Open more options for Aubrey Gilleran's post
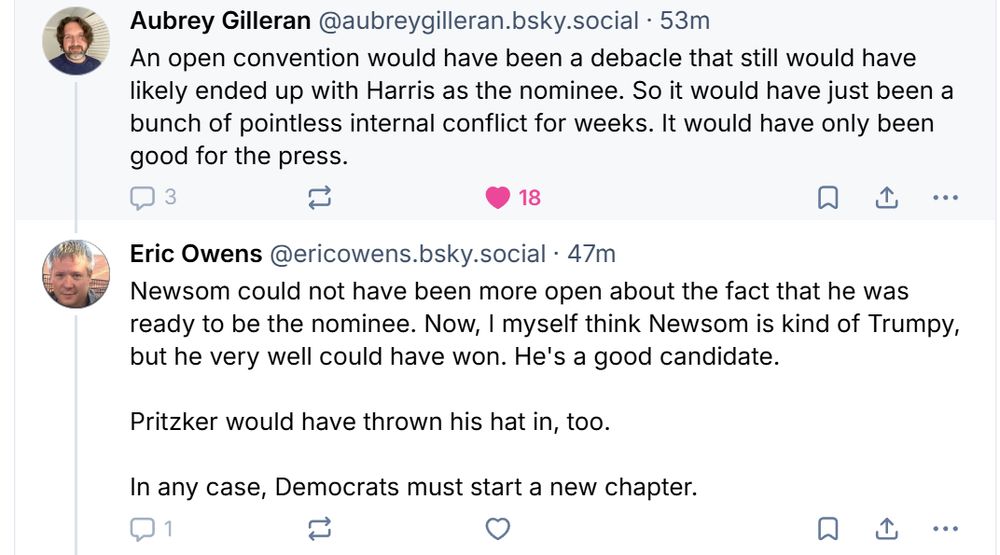Viewport: 1000px width, 555px height. tap(944, 198)
